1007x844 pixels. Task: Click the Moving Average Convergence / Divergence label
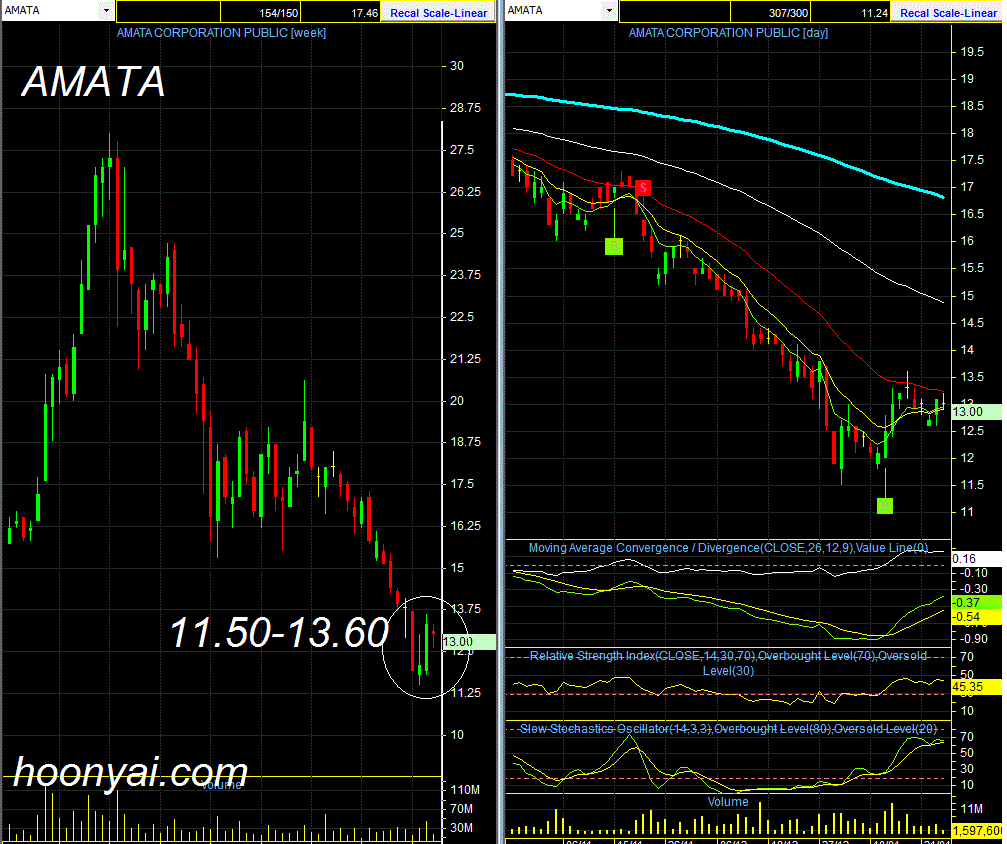(728, 548)
